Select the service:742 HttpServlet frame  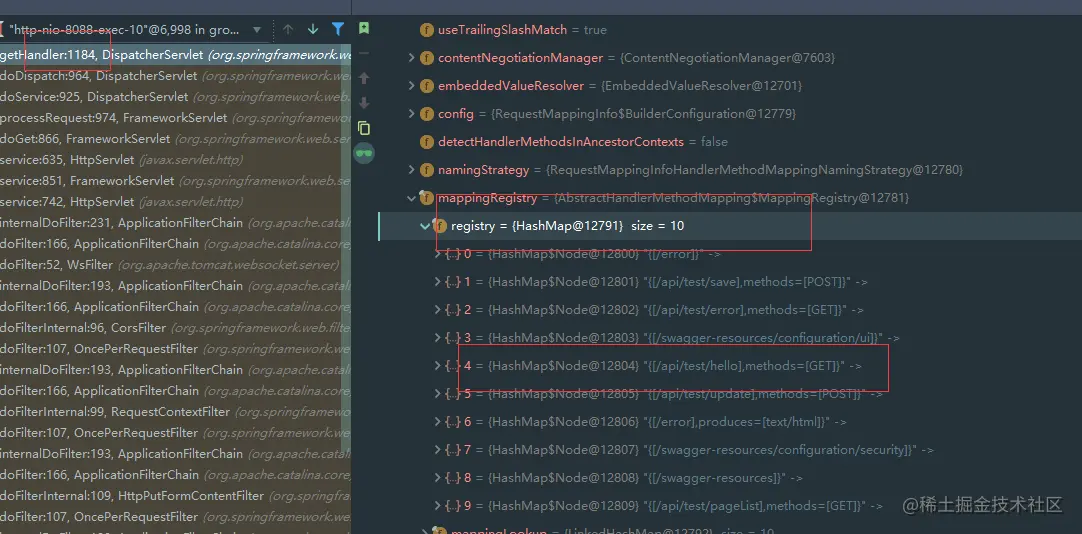click(175, 201)
